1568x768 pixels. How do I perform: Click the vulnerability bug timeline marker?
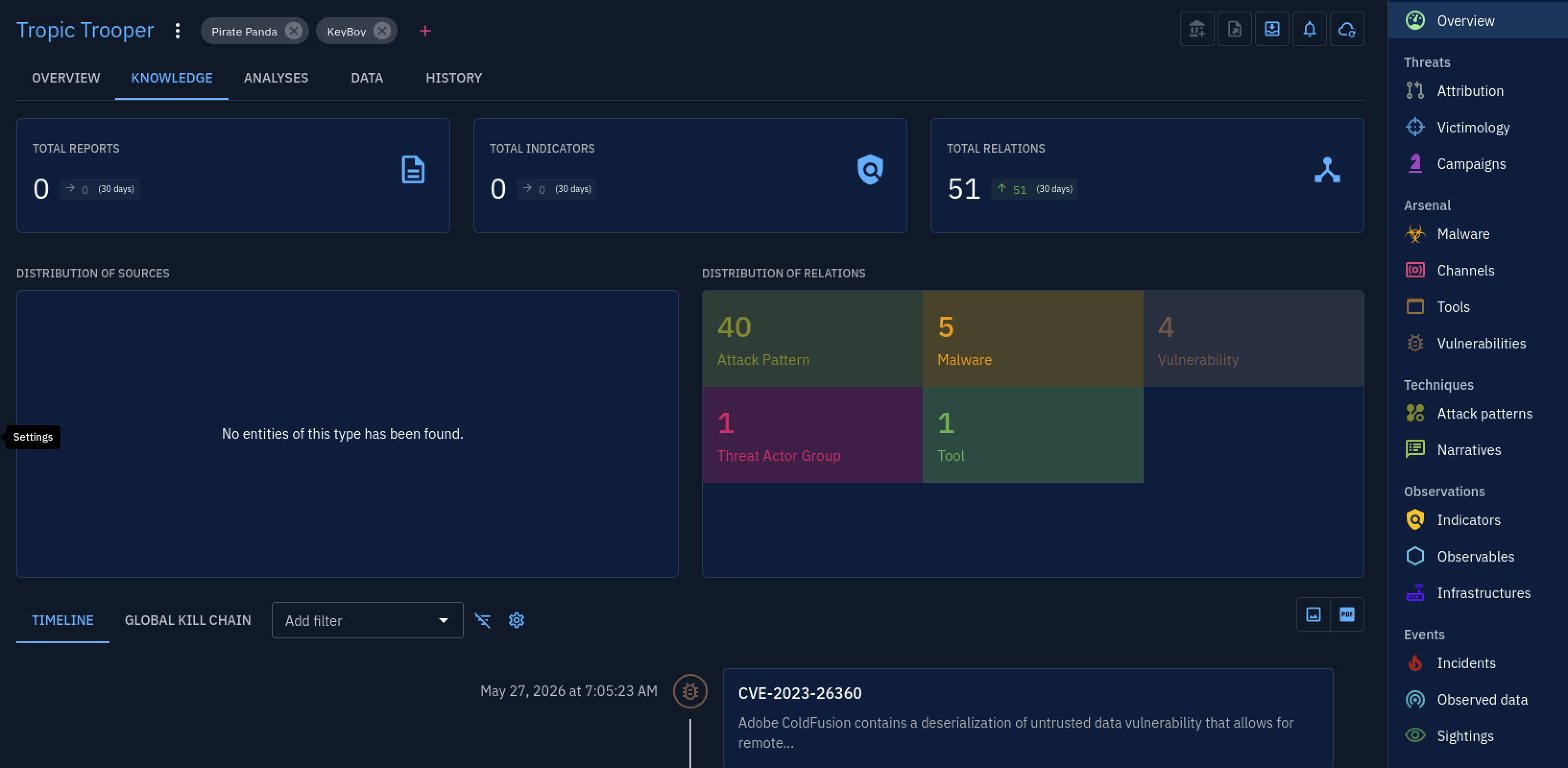(x=689, y=691)
